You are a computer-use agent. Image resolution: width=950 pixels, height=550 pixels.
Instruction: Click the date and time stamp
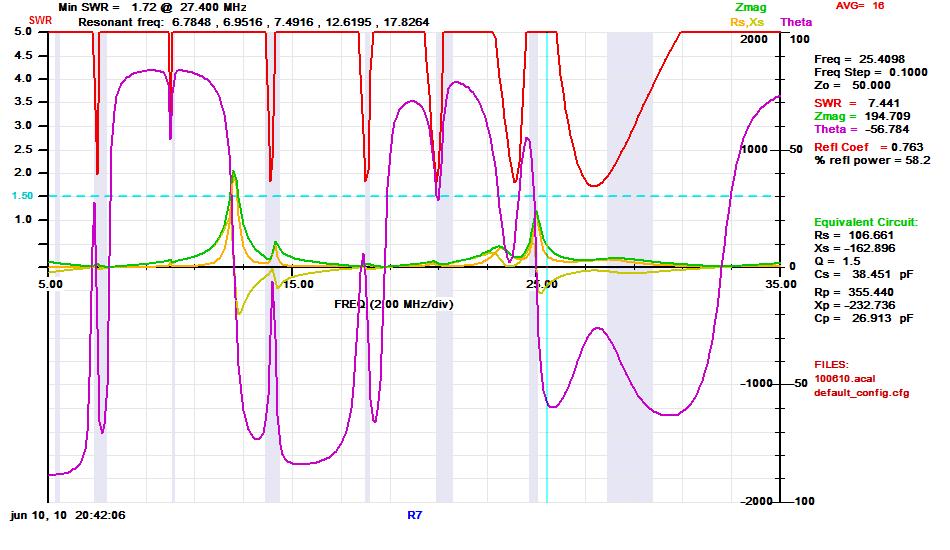(x=69, y=516)
